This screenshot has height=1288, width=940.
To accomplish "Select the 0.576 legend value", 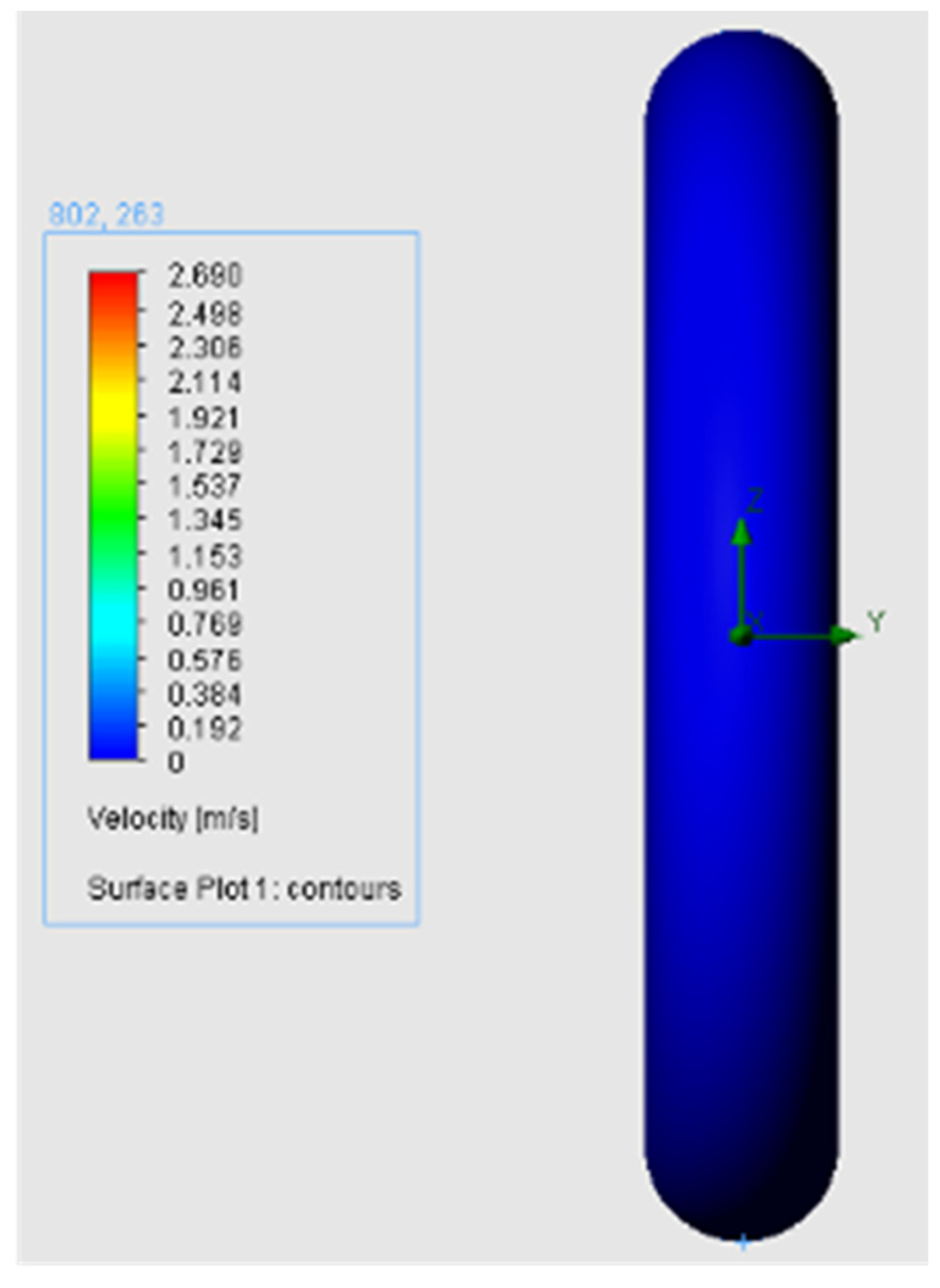I will coord(205,660).
